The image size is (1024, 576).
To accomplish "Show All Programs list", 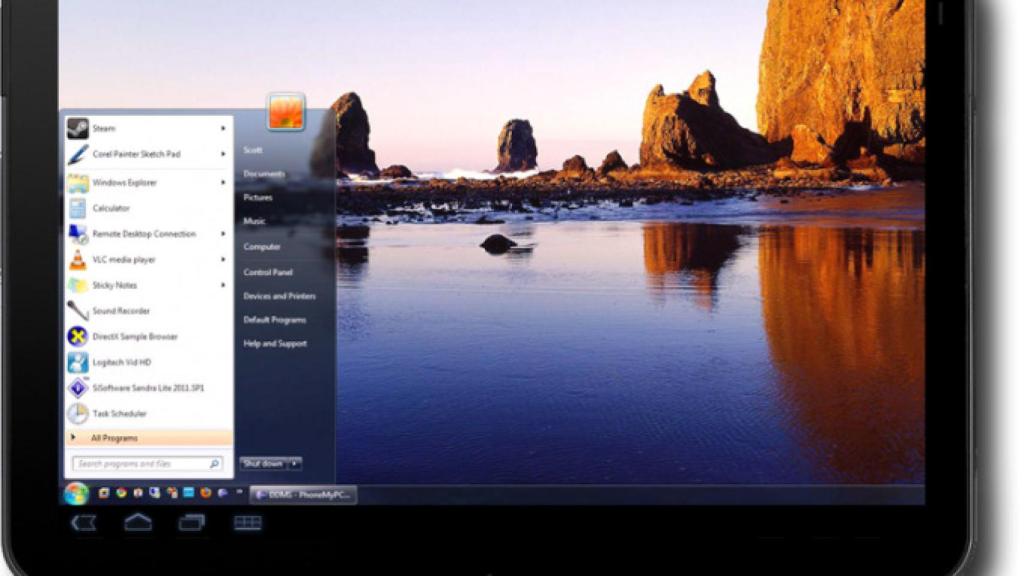I will coord(114,438).
